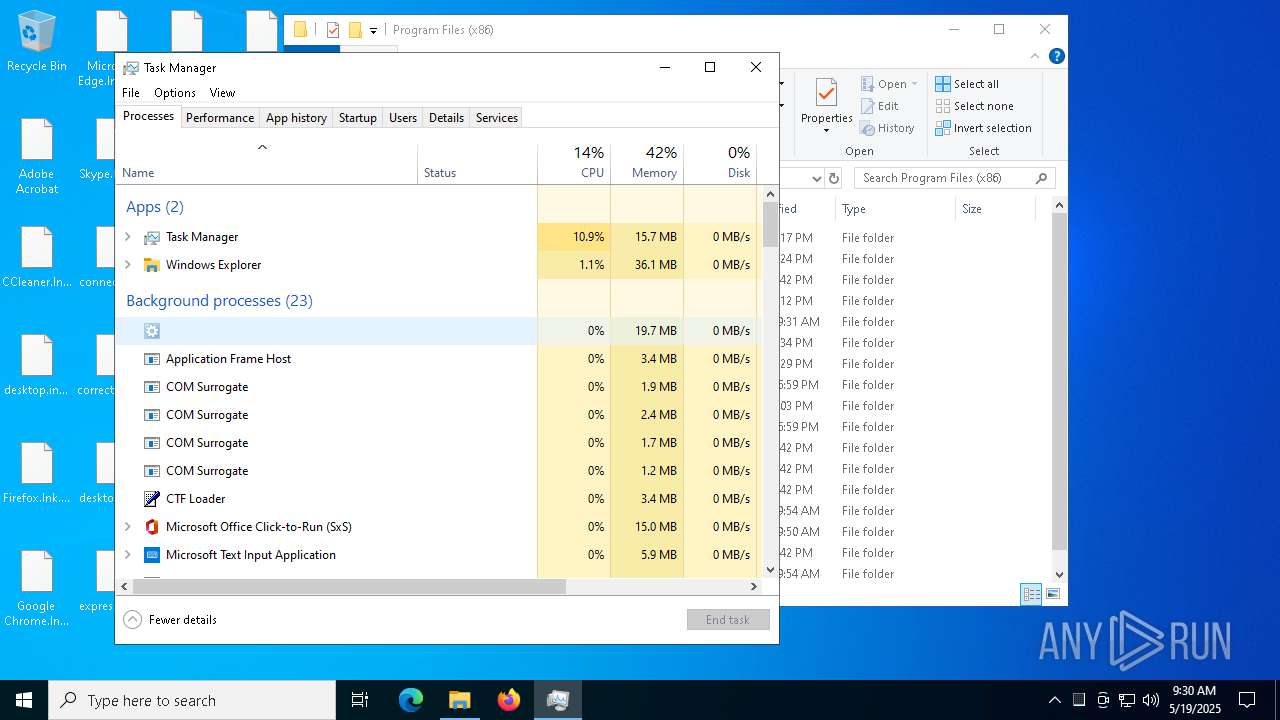Expand the Task Manager process row

coord(127,237)
